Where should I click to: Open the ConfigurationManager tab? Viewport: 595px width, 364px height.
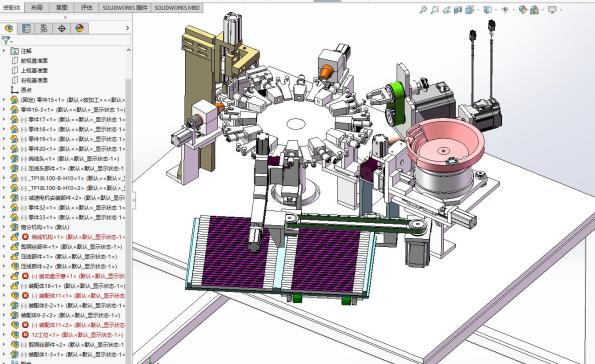[x=44, y=28]
